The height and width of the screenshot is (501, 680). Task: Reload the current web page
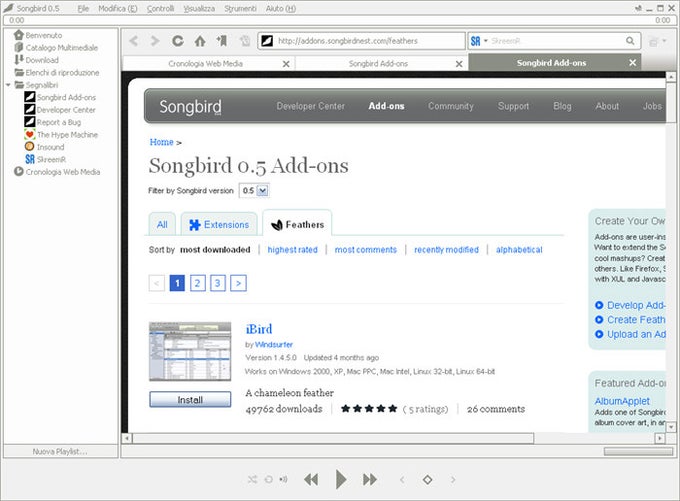pyautogui.click(x=177, y=41)
